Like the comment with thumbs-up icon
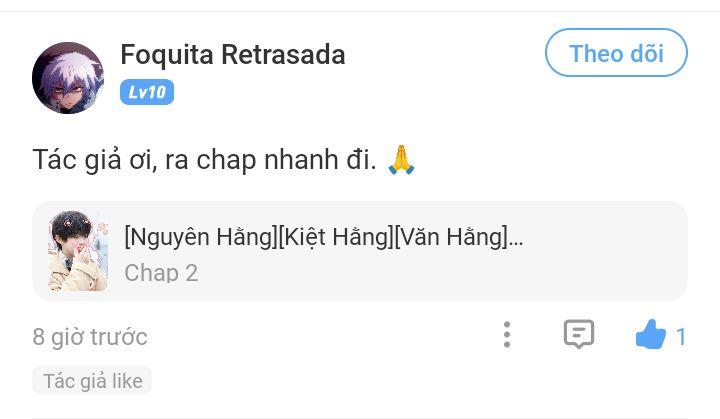Viewport: 720px width, 419px height. [651, 335]
